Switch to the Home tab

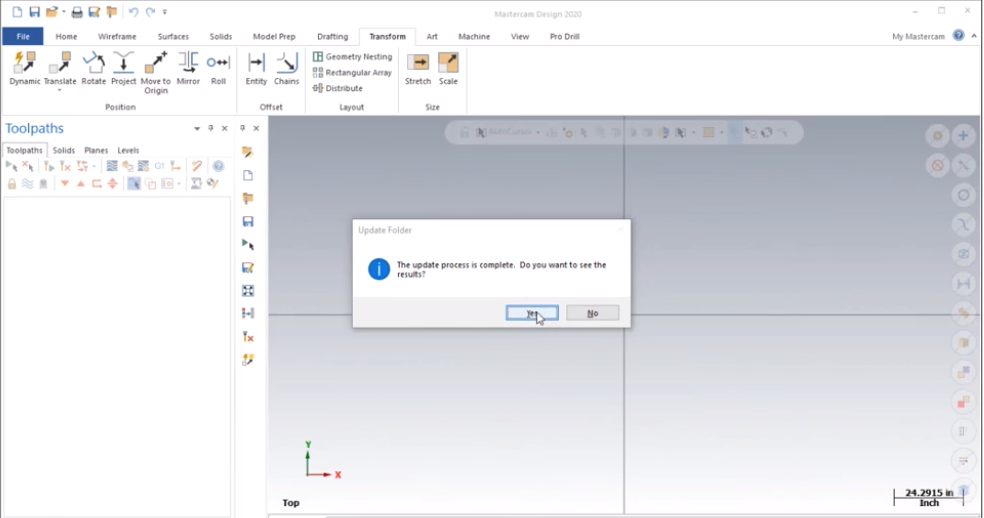66,36
